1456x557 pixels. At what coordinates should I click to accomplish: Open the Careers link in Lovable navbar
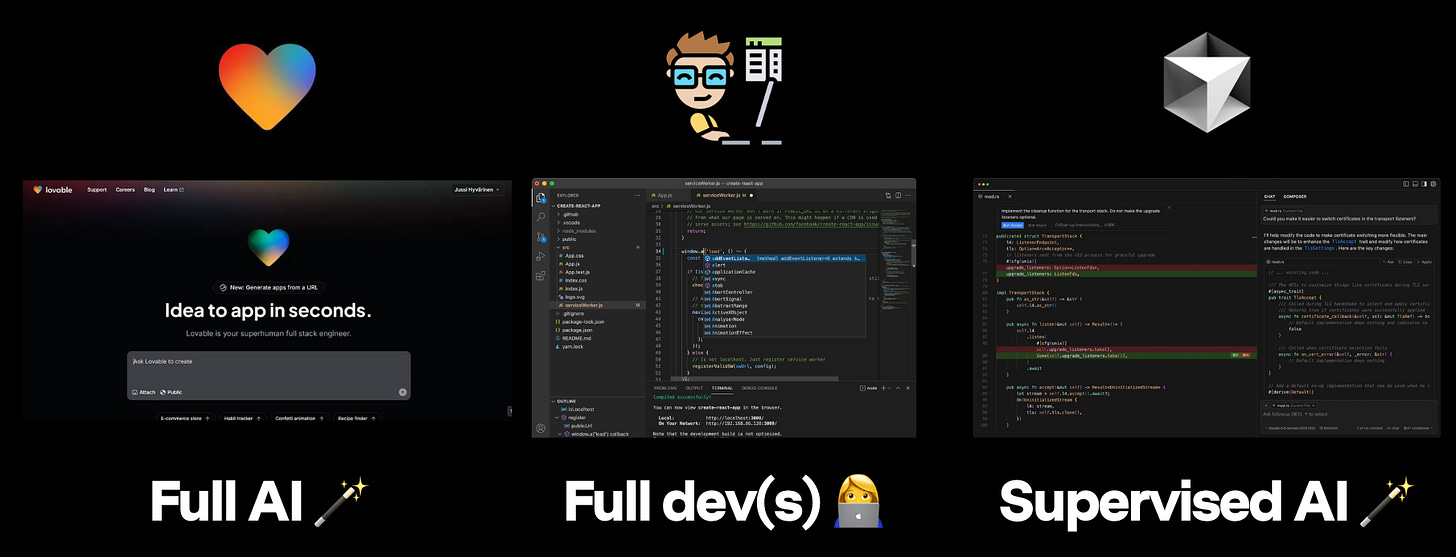pyautogui.click(x=125, y=189)
